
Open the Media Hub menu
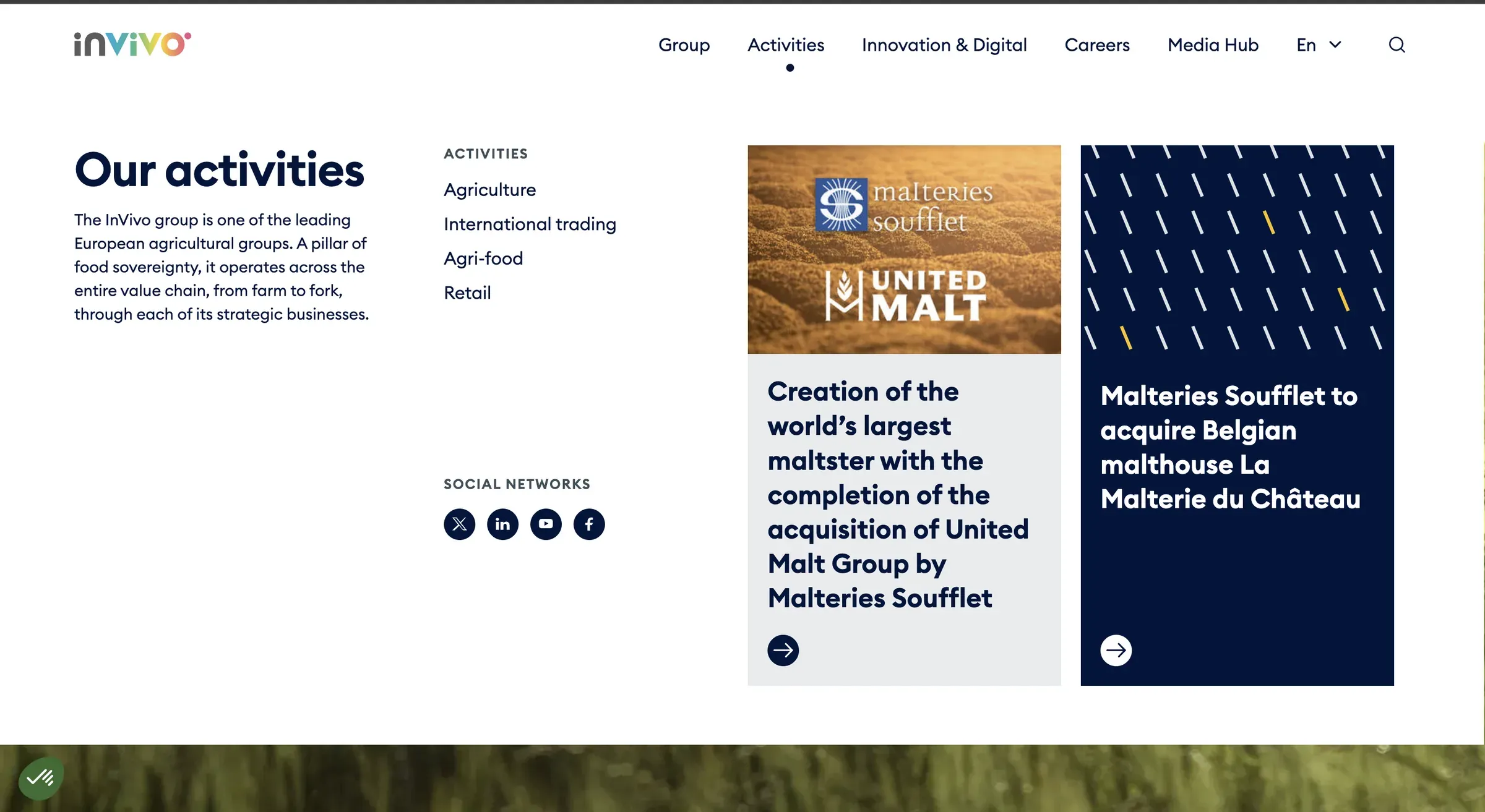[1213, 45]
